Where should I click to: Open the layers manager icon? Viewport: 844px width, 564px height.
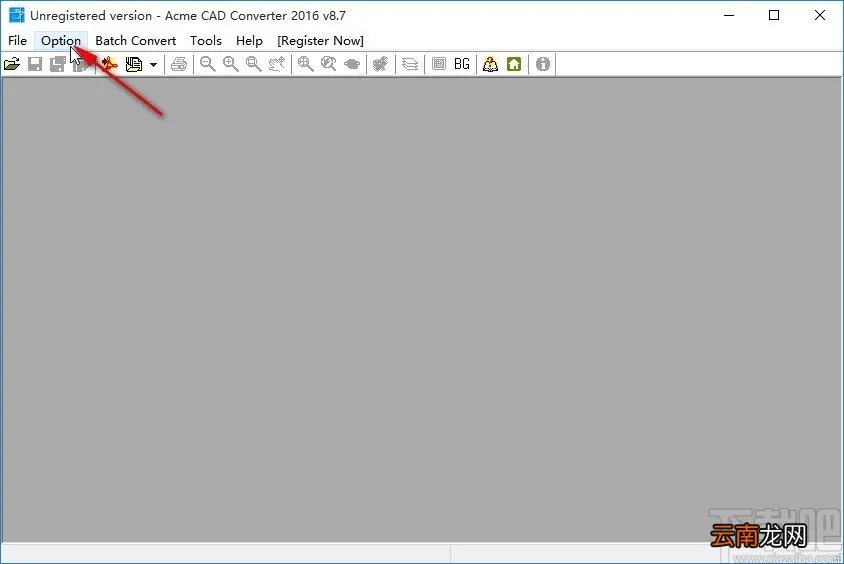coord(410,64)
